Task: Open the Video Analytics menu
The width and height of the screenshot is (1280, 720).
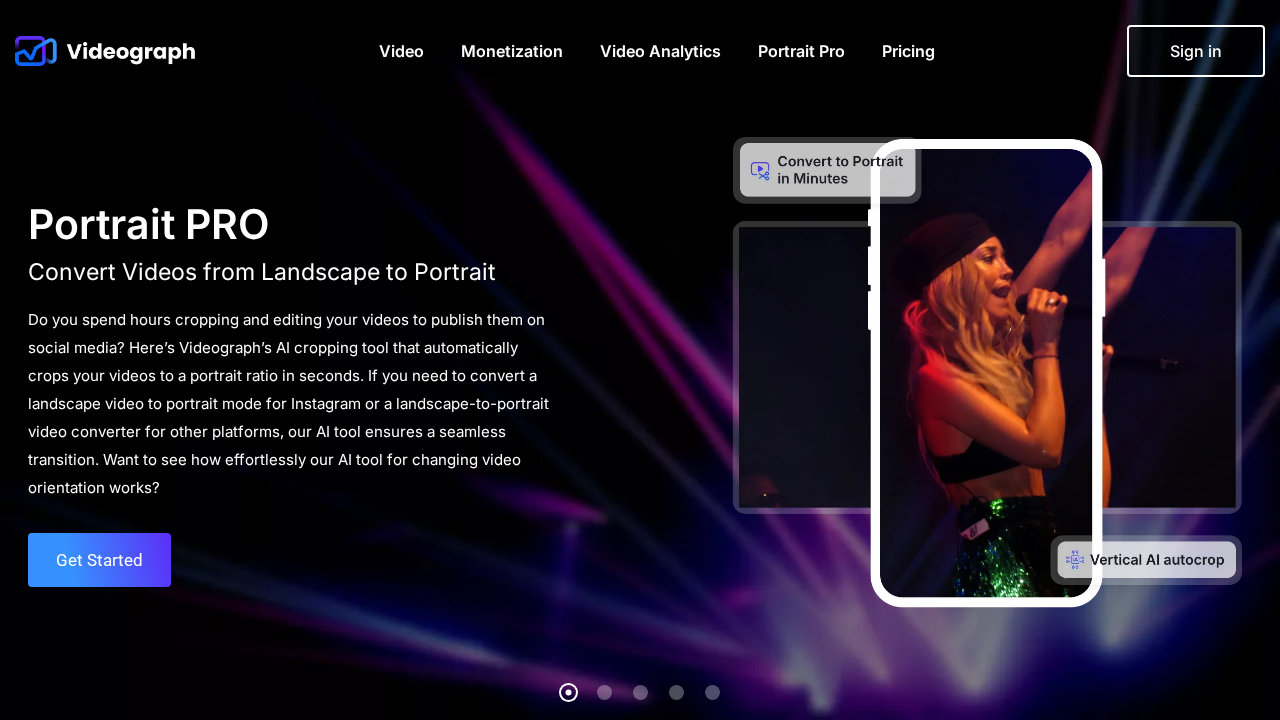Action: point(660,51)
